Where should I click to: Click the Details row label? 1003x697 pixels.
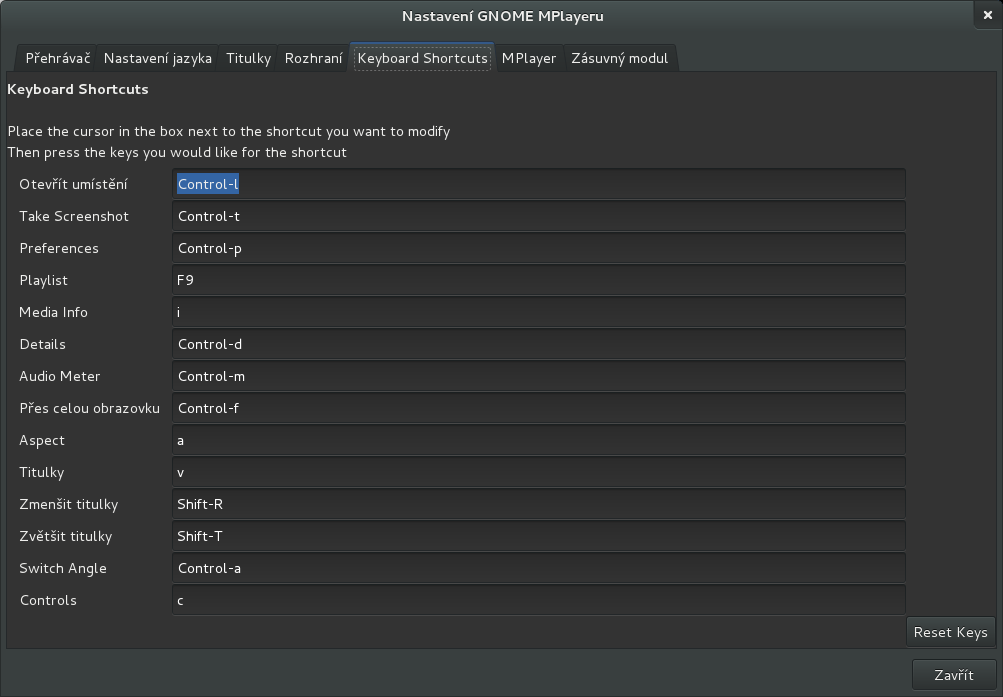(42, 344)
